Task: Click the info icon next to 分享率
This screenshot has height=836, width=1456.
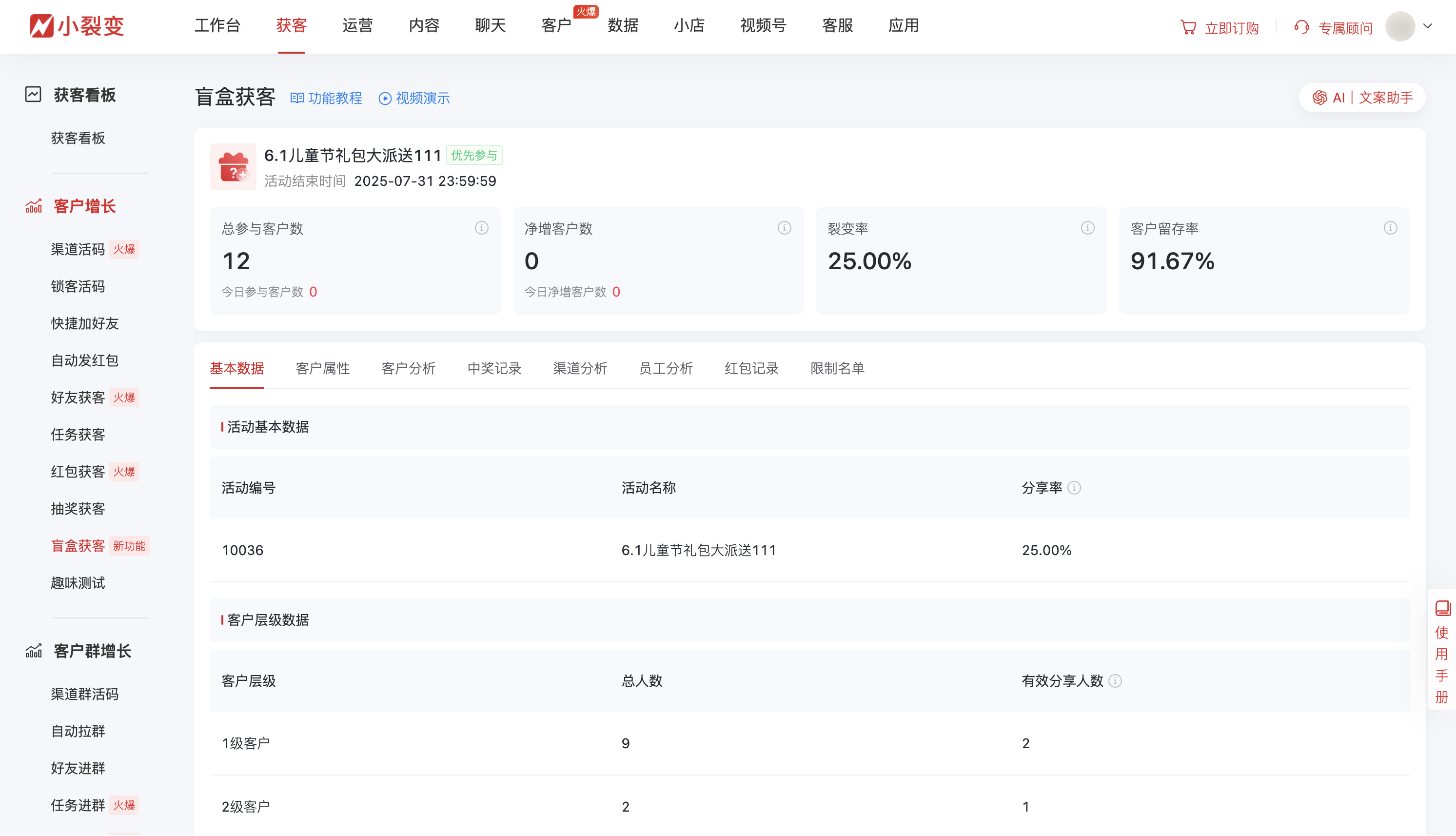Action: (x=1074, y=487)
